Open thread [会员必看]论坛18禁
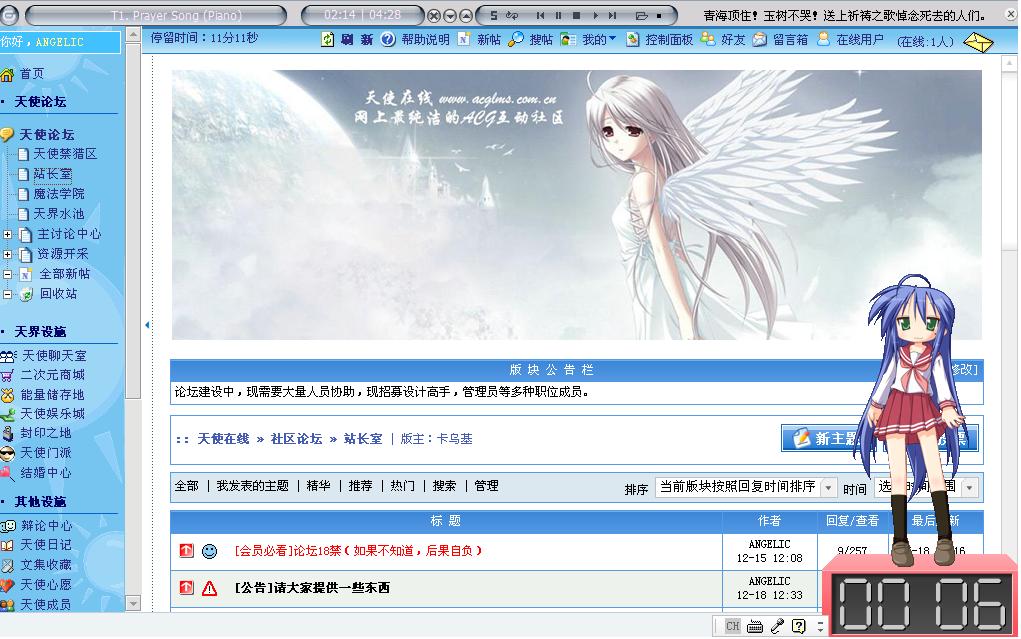The width and height of the screenshot is (1021, 639). (x=358, y=551)
